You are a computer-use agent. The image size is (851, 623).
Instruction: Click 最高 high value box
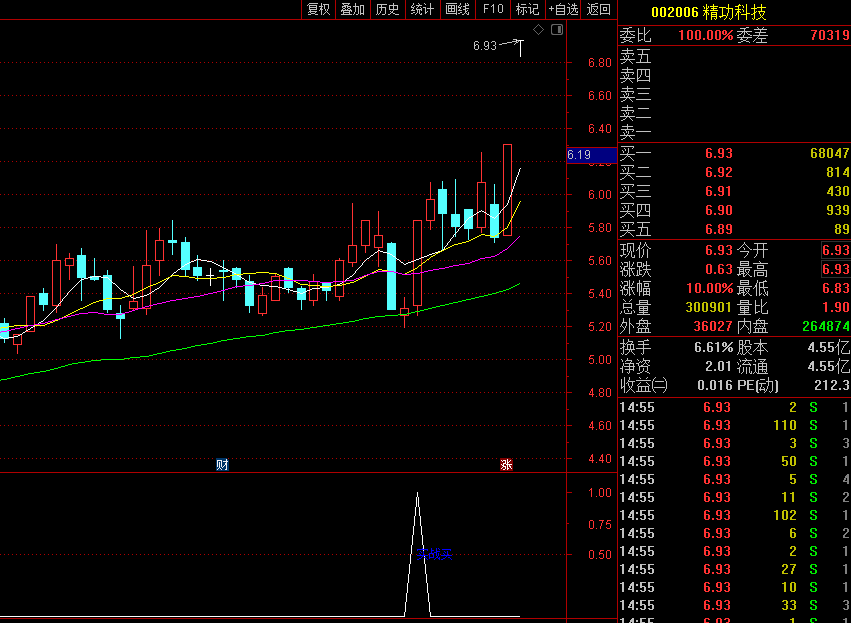[836, 269]
